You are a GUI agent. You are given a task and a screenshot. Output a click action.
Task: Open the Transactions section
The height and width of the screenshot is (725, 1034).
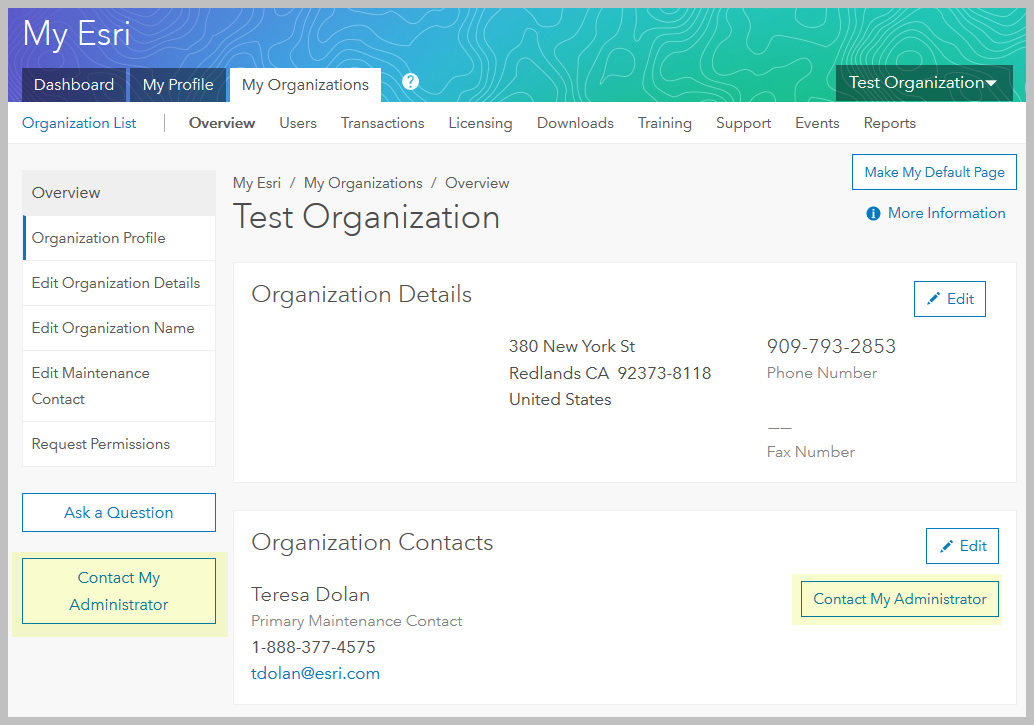[382, 123]
